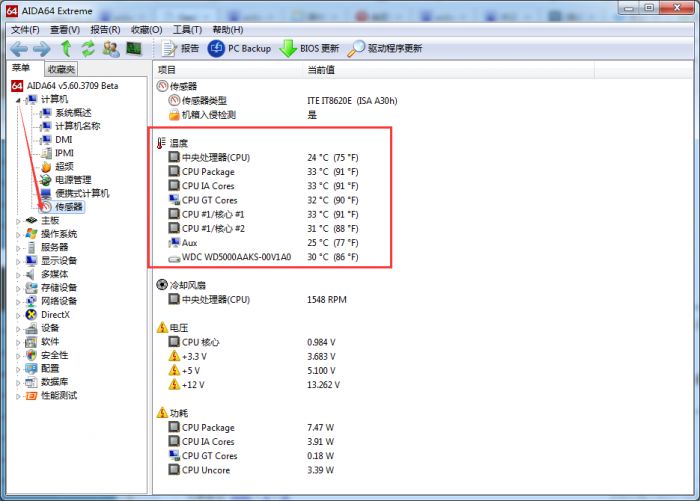Open 驱动程序更新 driver update
700x501 pixels.
(x=385, y=48)
